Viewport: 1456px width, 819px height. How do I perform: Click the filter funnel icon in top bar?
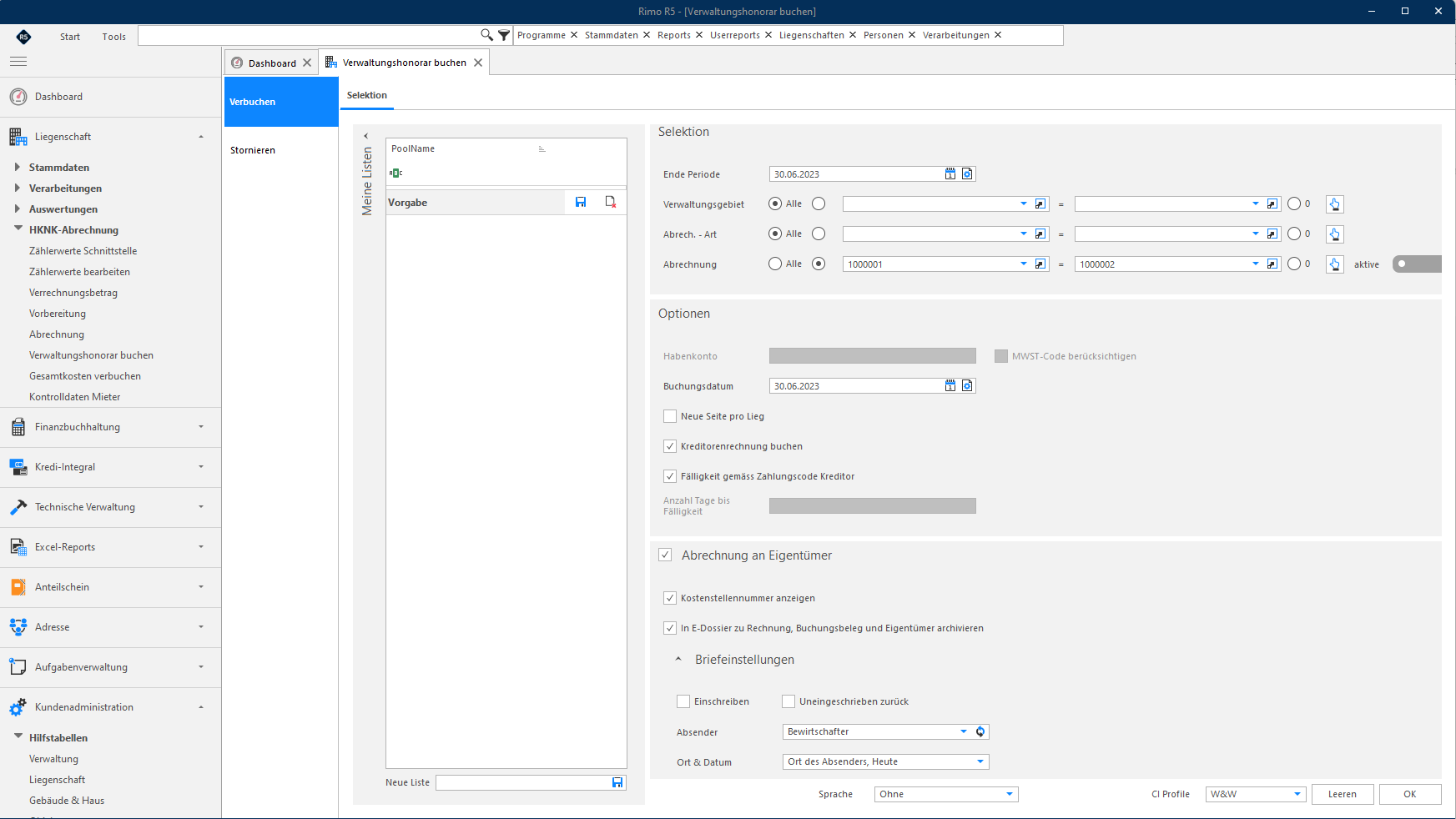504,35
